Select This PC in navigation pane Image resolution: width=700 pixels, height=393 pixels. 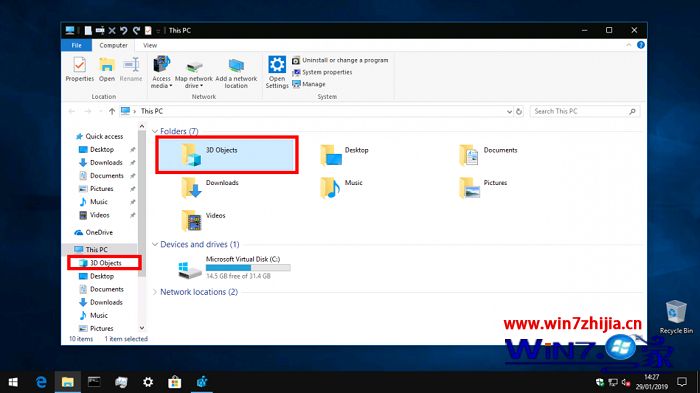(91, 250)
